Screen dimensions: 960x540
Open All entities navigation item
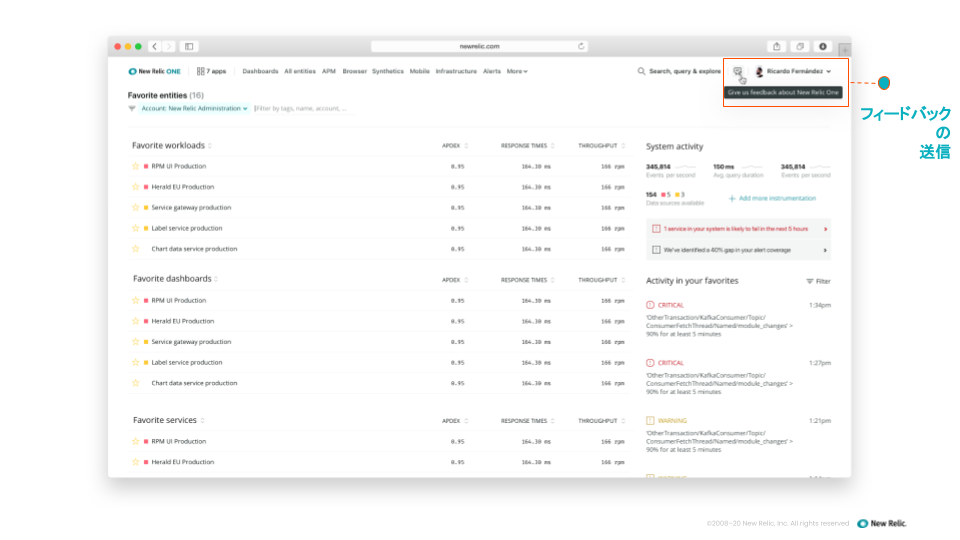[300, 71]
